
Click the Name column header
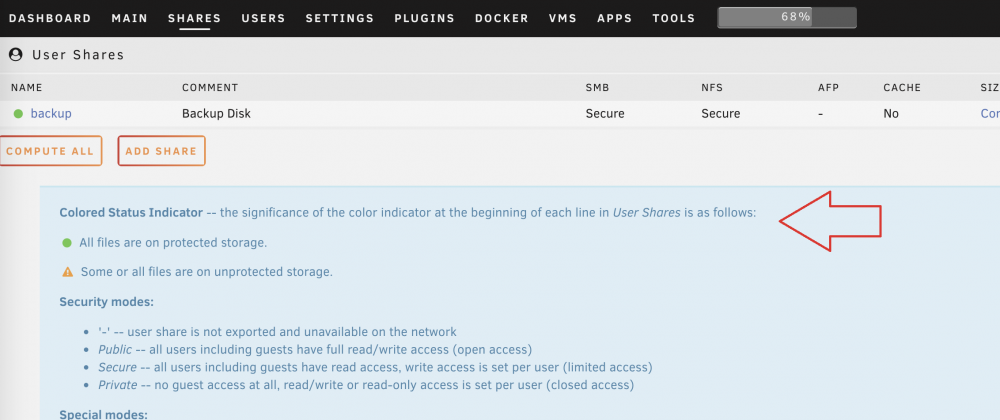(27, 88)
